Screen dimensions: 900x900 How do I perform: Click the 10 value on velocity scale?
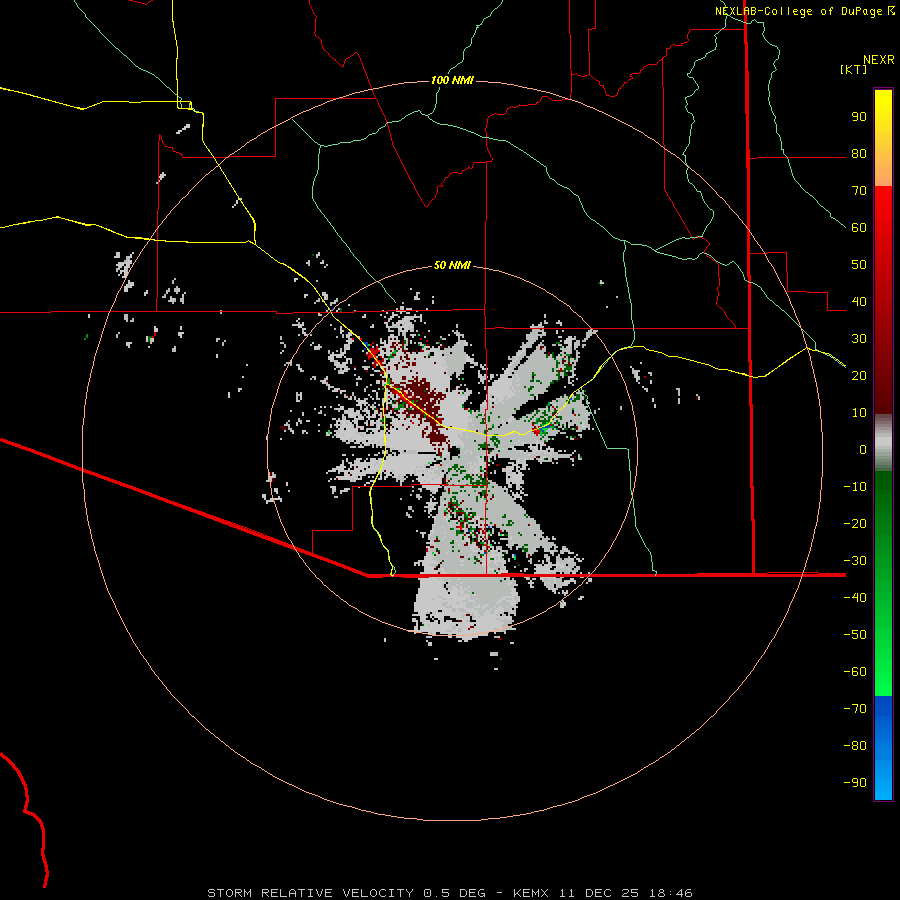[859, 413]
